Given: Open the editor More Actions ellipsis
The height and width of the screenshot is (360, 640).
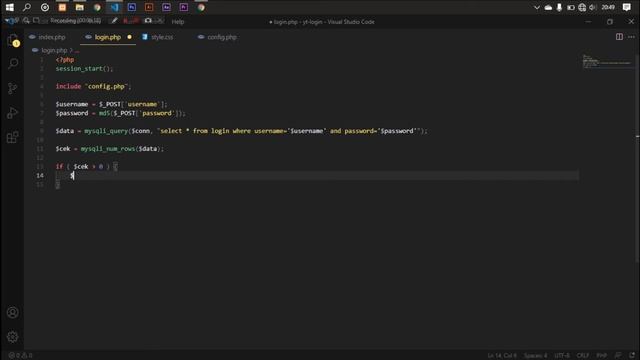Looking at the screenshot, I should point(631,37).
